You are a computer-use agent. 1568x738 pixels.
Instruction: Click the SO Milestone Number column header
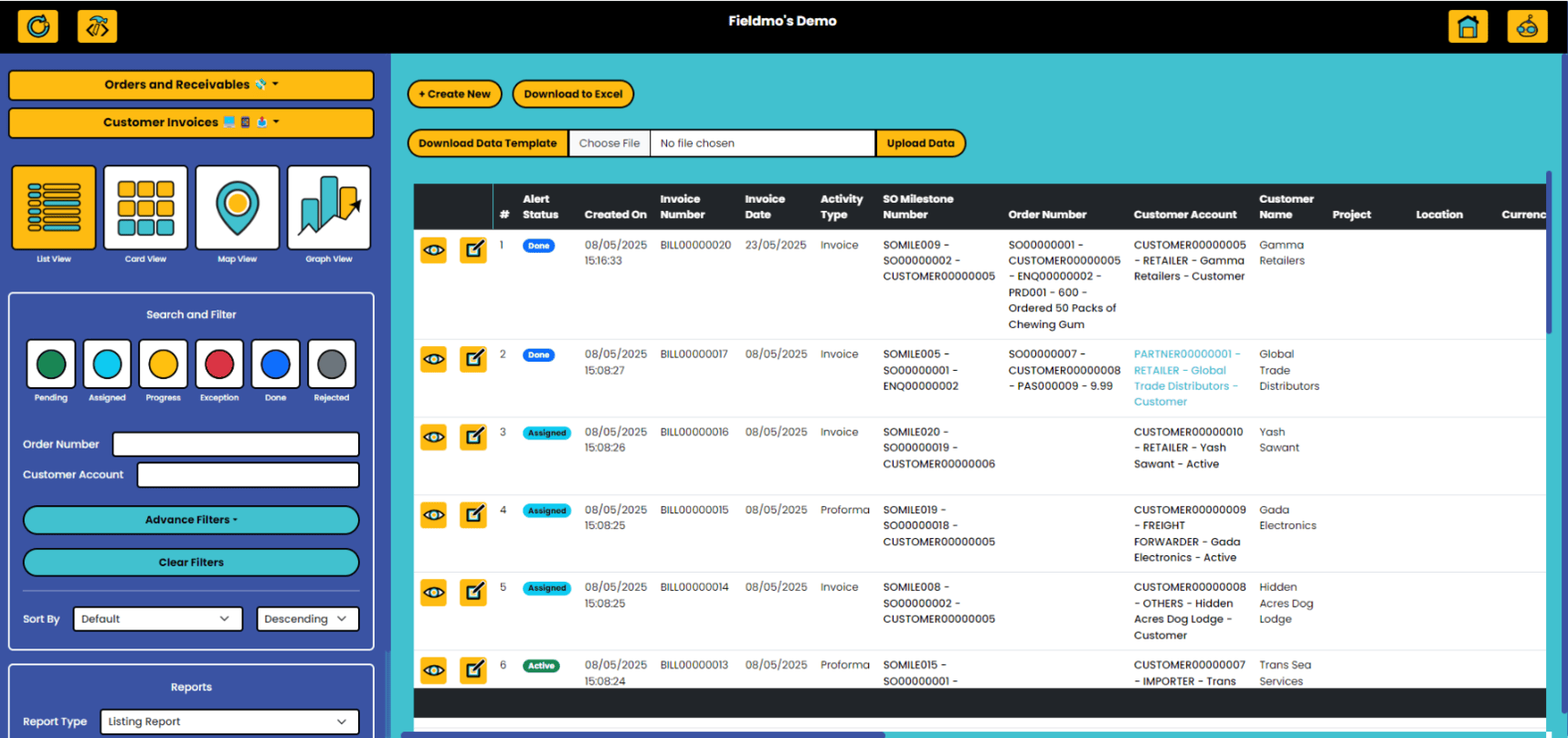tap(918, 206)
